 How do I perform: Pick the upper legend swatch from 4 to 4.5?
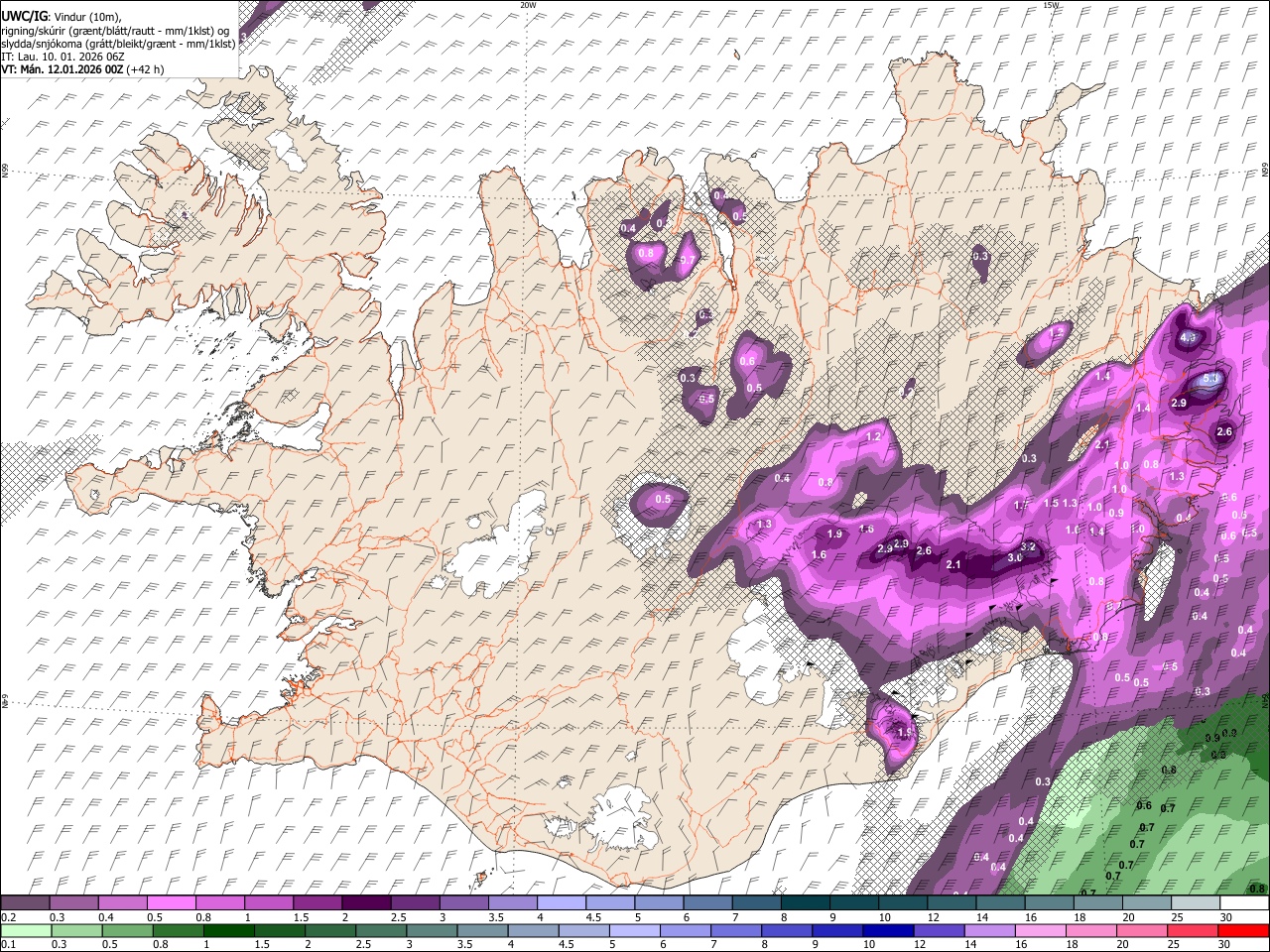pos(562,903)
